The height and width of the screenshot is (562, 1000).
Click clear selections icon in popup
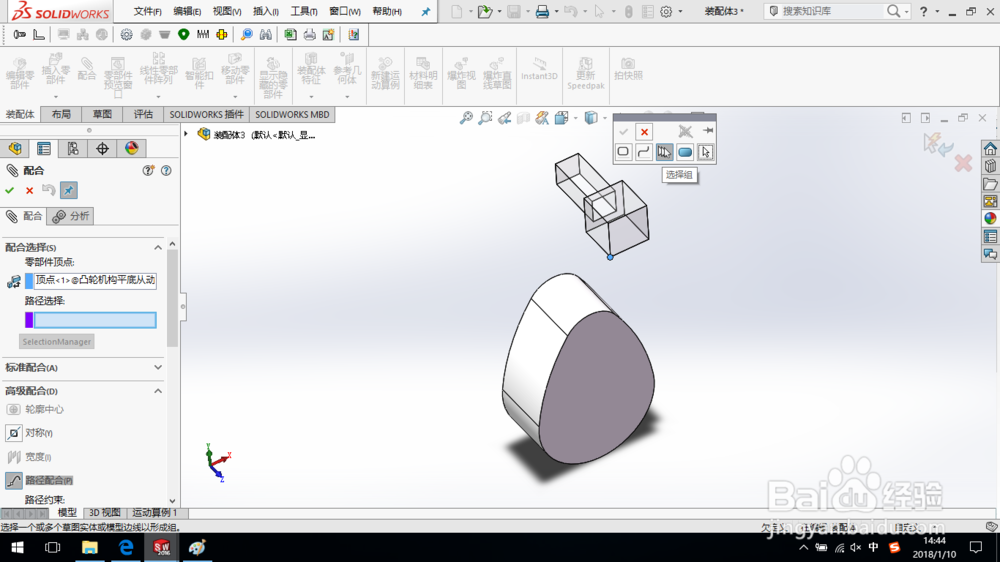point(685,131)
